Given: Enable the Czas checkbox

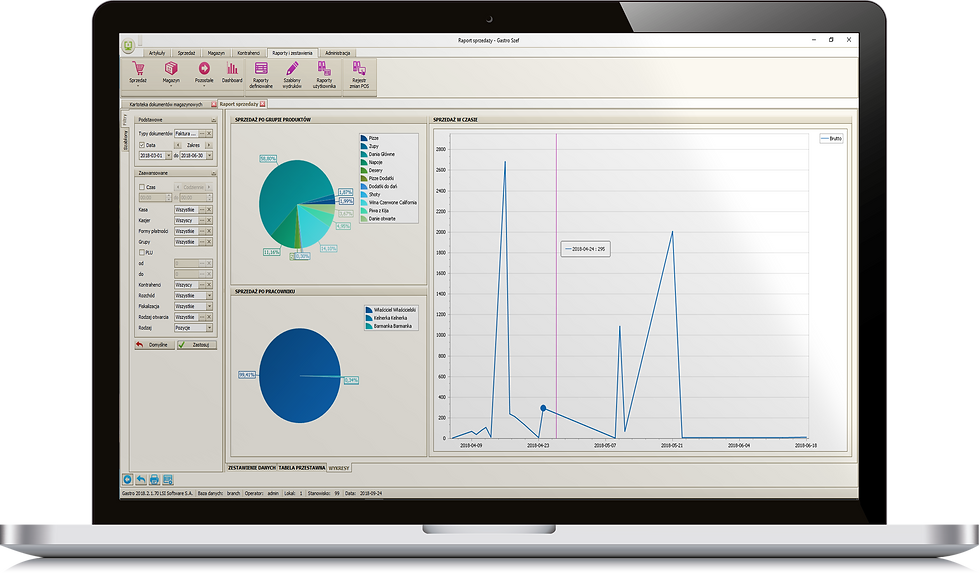Looking at the screenshot, I should [x=142, y=187].
